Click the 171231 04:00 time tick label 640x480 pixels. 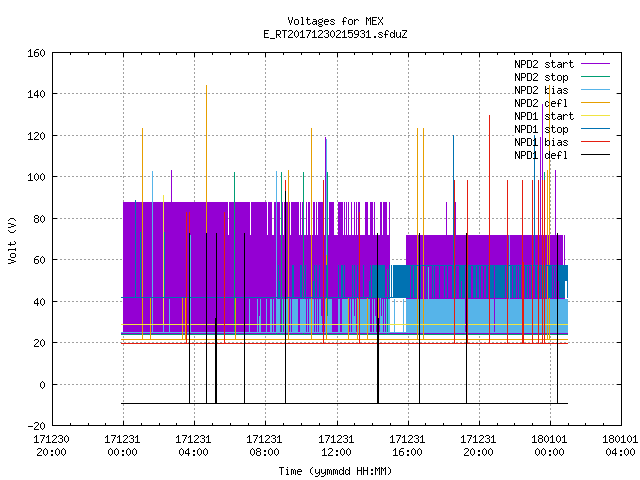(193, 446)
